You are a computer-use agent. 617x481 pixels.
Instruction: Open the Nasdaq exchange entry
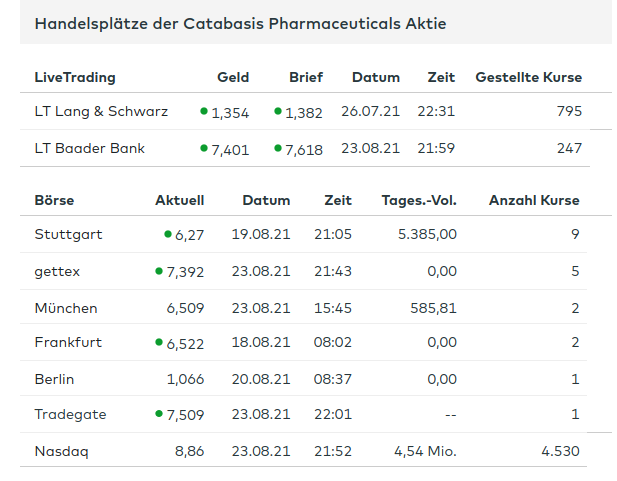62,451
